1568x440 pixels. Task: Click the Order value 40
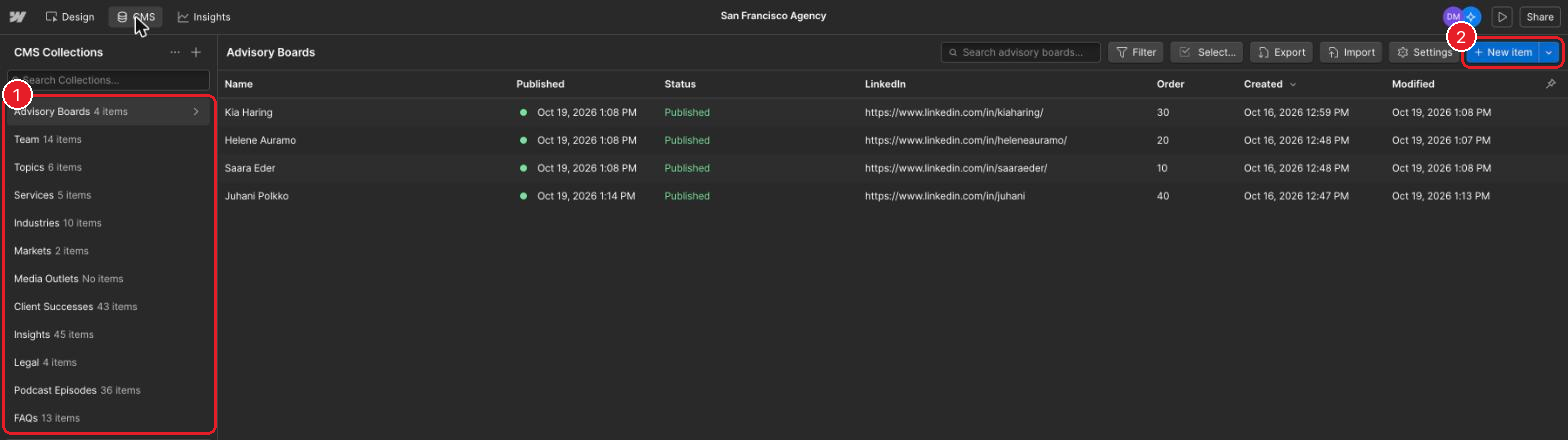tap(1163, 197)
